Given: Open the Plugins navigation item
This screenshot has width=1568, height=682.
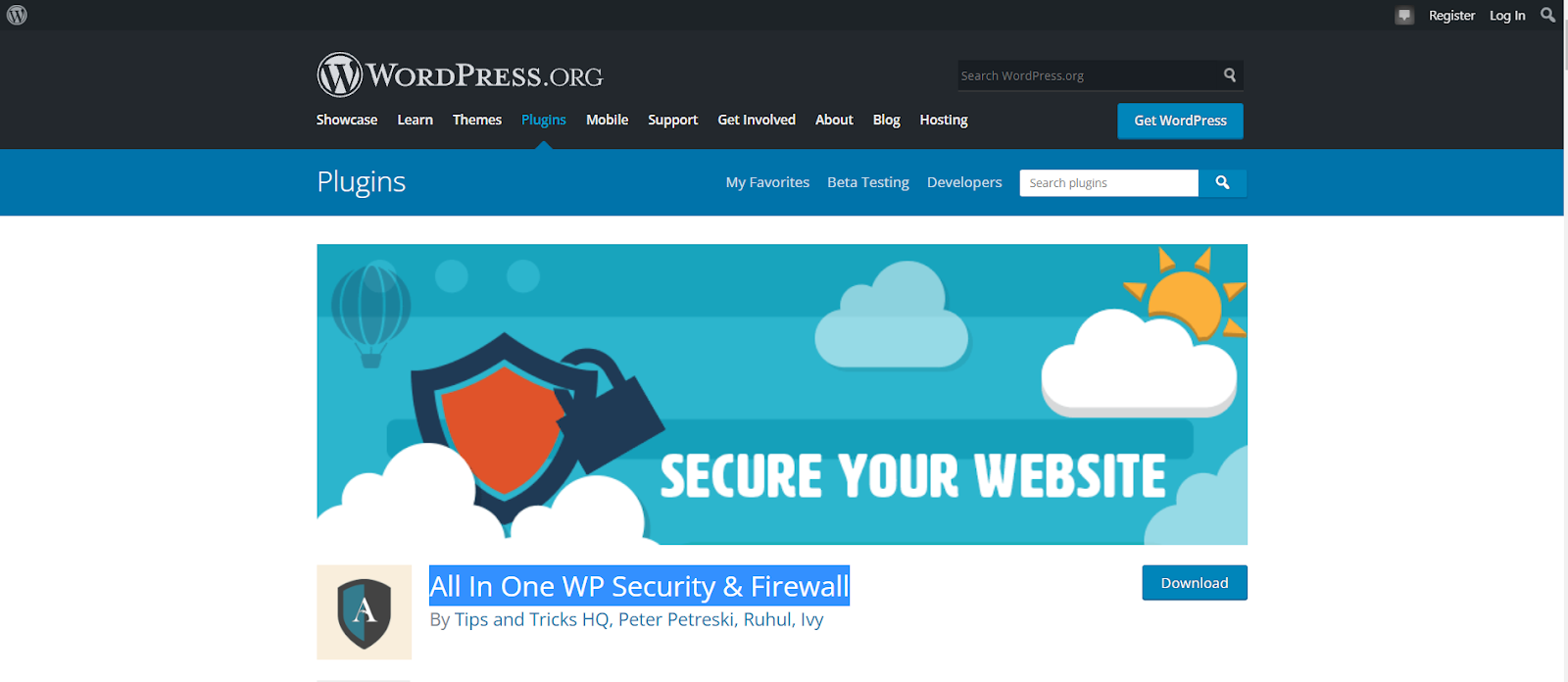Looking at the screenshot, I should point(543,120).
